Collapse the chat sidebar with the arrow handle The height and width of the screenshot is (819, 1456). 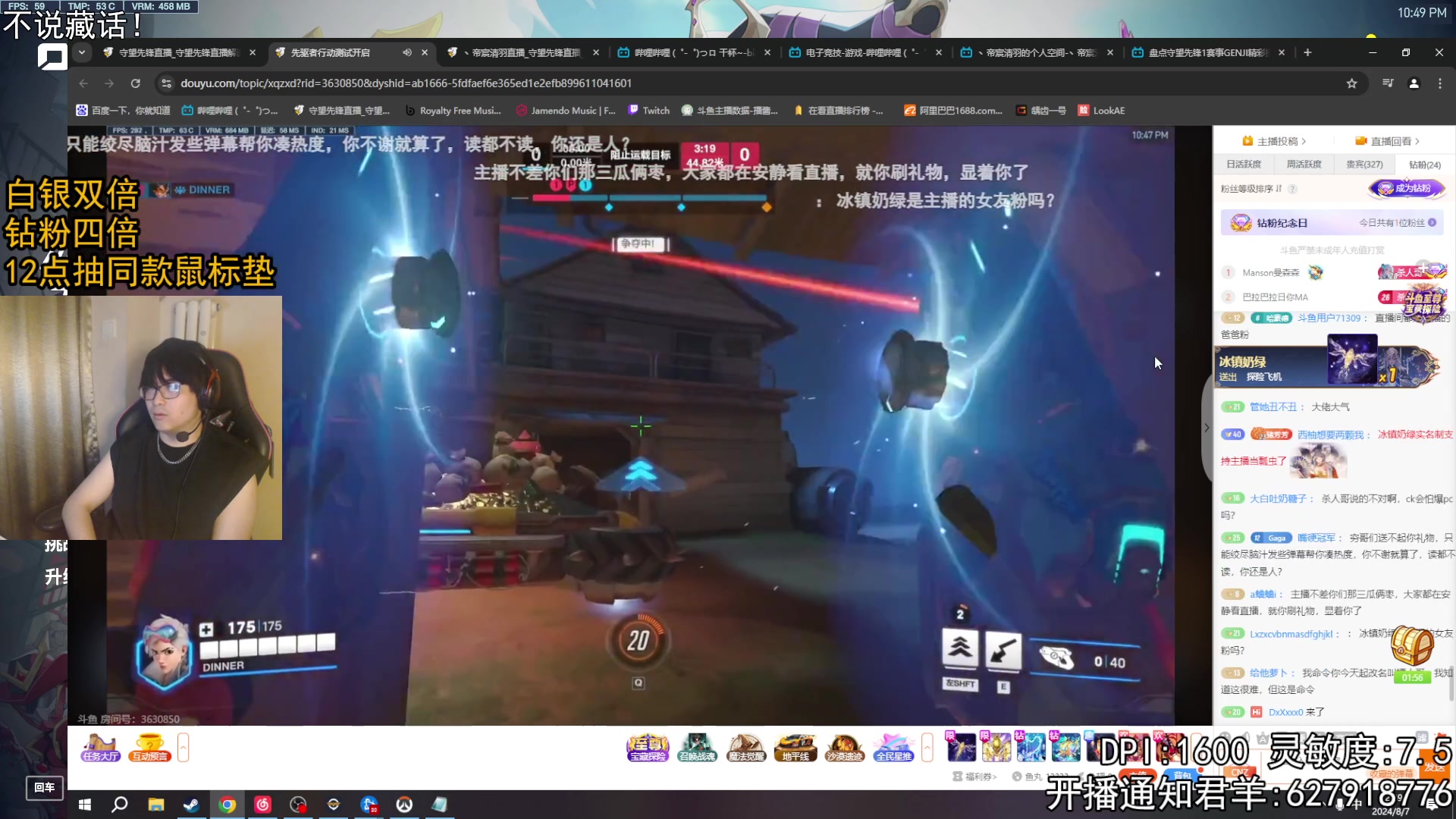click(x=1207, y=428)
